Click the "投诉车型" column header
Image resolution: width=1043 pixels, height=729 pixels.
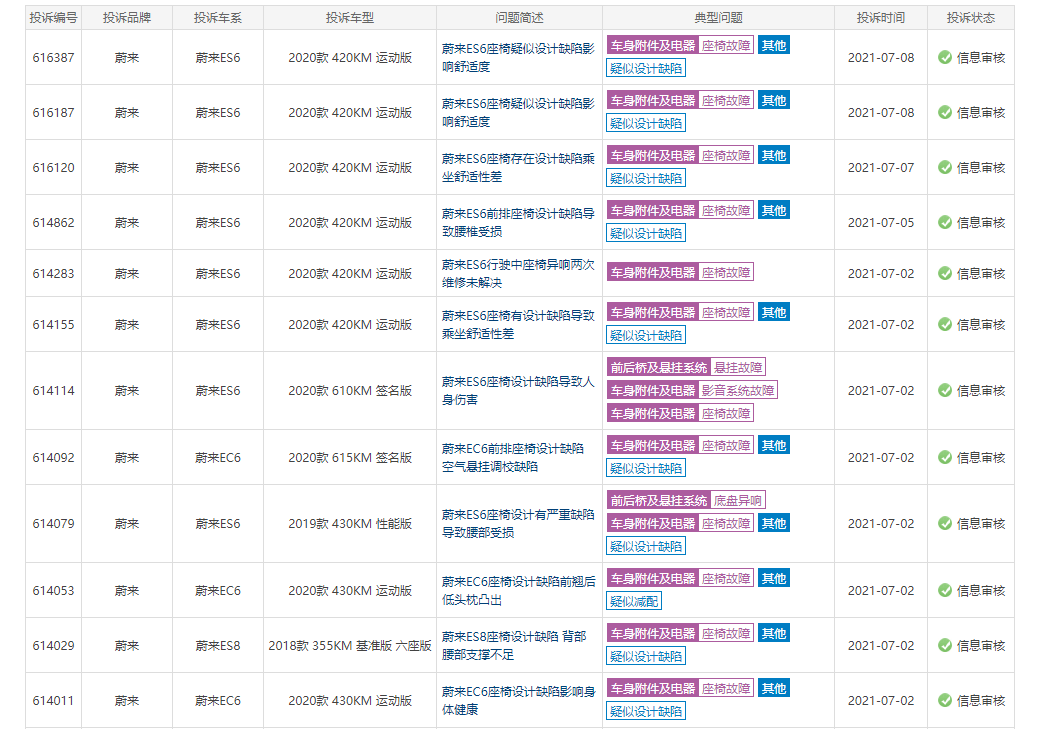click(x=350, y=18)
